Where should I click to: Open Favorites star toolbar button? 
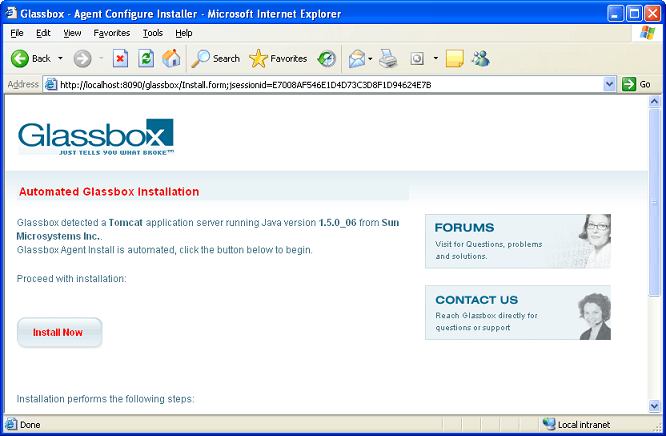click(x=278, y=59)
